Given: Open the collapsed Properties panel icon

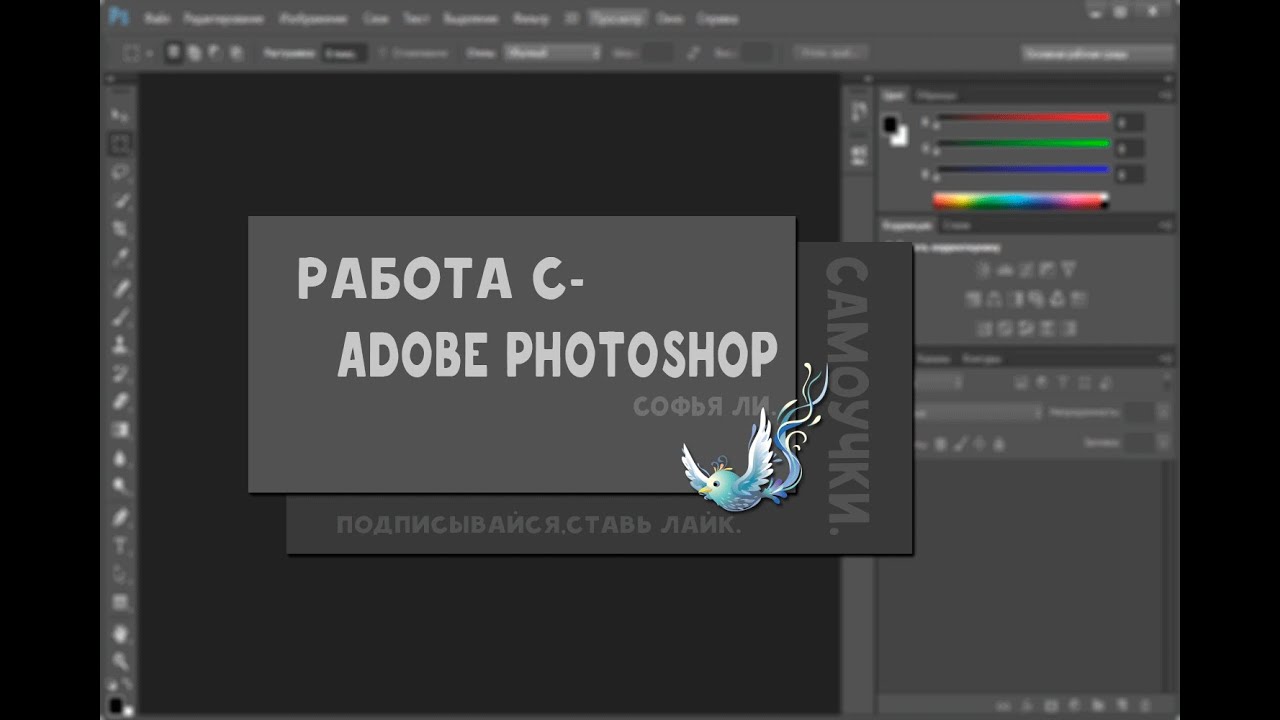Looking at the screenshot, I should click(858, 155).
